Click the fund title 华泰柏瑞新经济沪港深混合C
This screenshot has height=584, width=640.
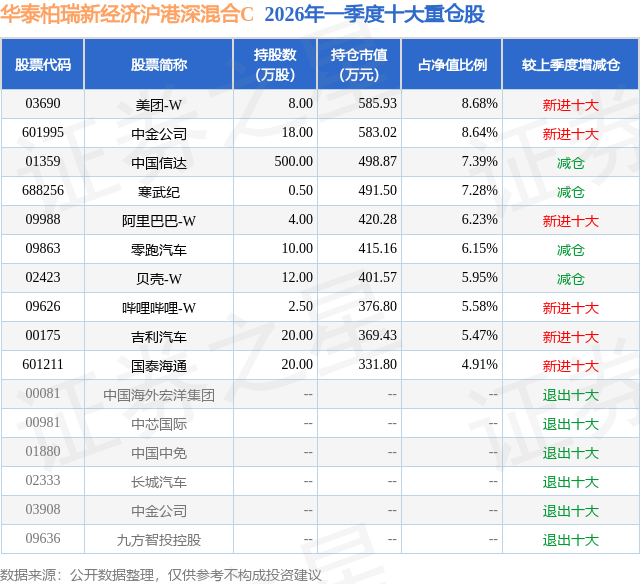pos(127,14)
